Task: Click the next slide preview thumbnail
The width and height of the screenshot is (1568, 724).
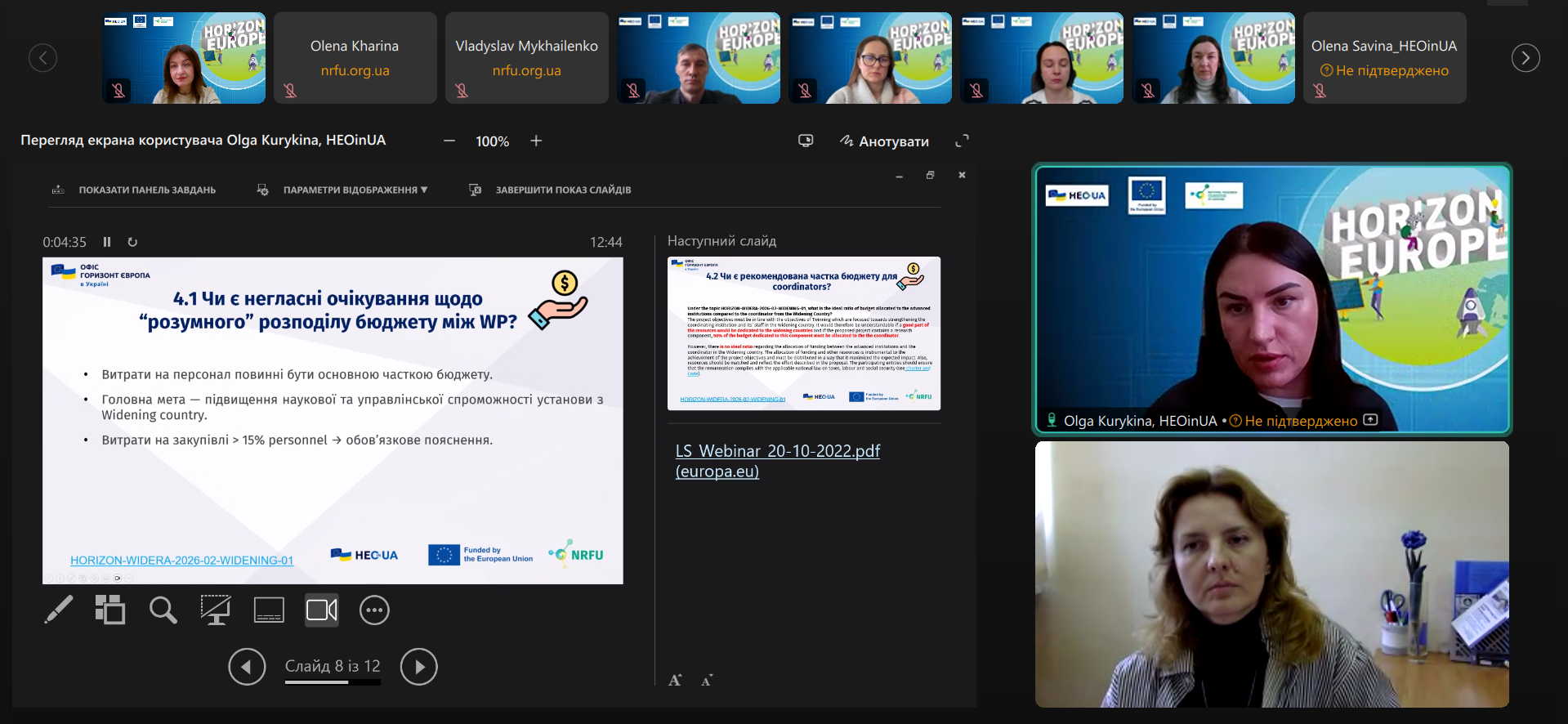Action: tap(803, 333)
